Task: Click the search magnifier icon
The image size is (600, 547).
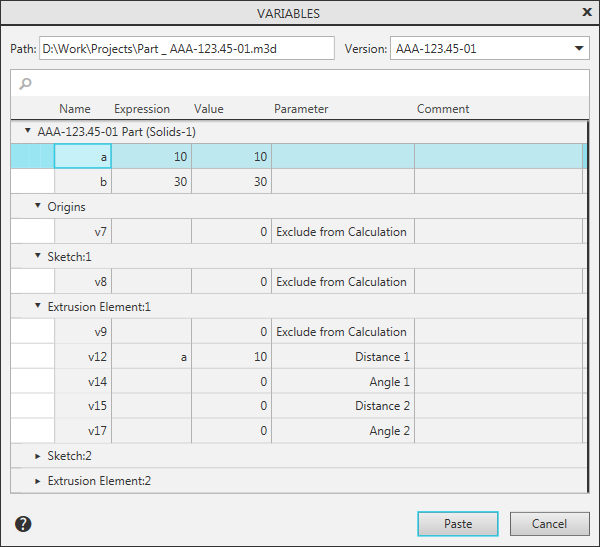Action: click(25, 84)
